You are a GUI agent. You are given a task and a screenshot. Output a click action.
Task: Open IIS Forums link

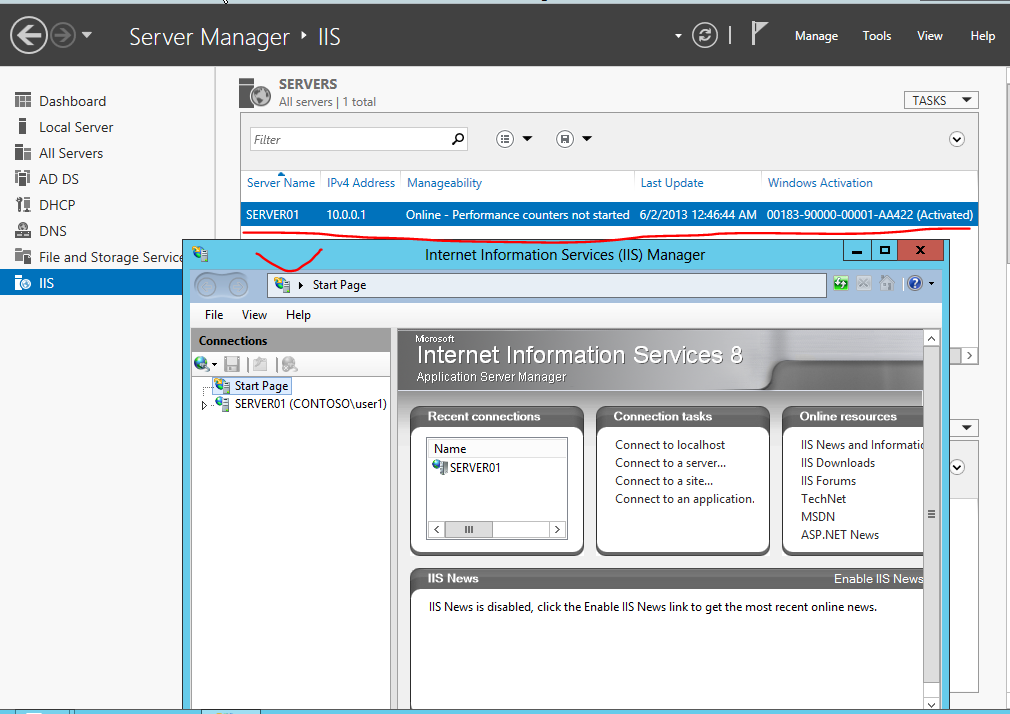pos(828,481)
